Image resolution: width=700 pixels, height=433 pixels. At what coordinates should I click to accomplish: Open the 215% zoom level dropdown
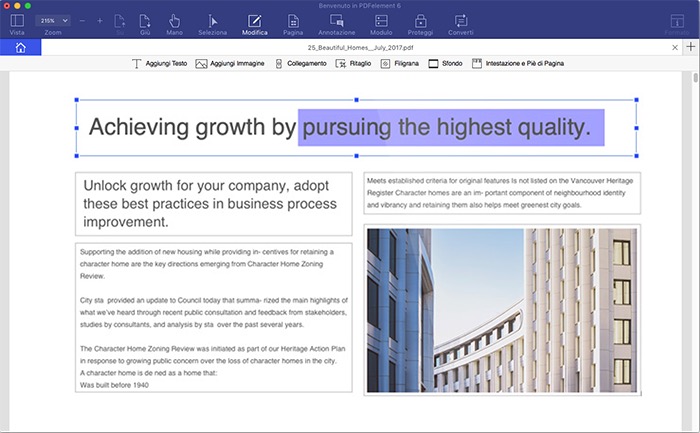[53, 21]
